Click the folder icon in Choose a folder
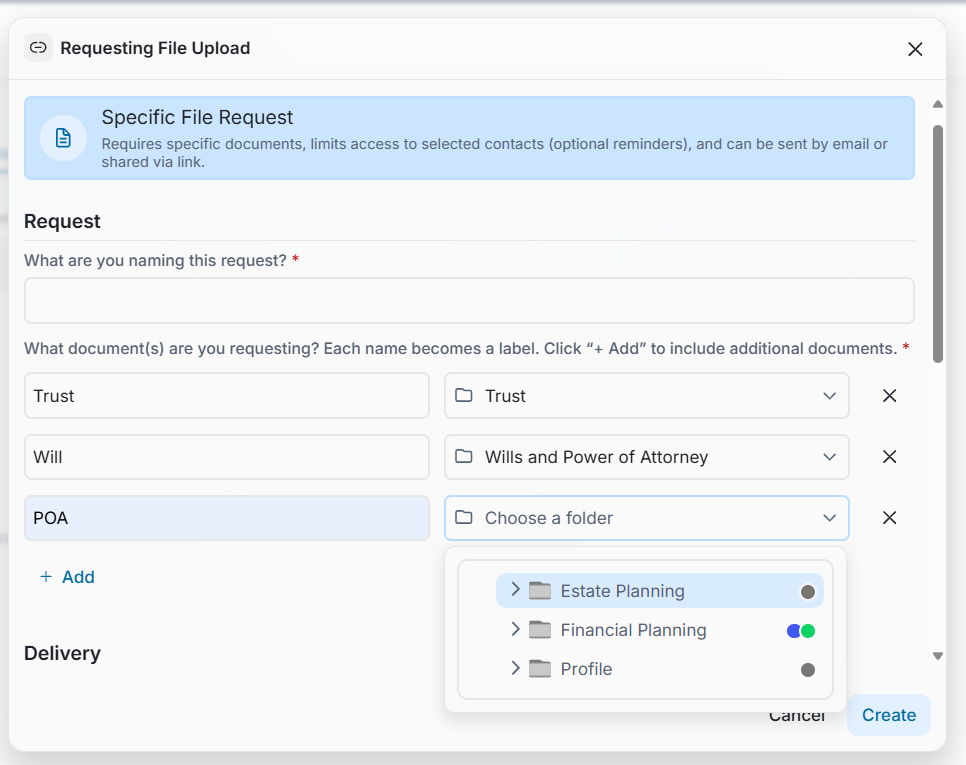Viewport: 966px width, 765px height. tap(464, 517)
